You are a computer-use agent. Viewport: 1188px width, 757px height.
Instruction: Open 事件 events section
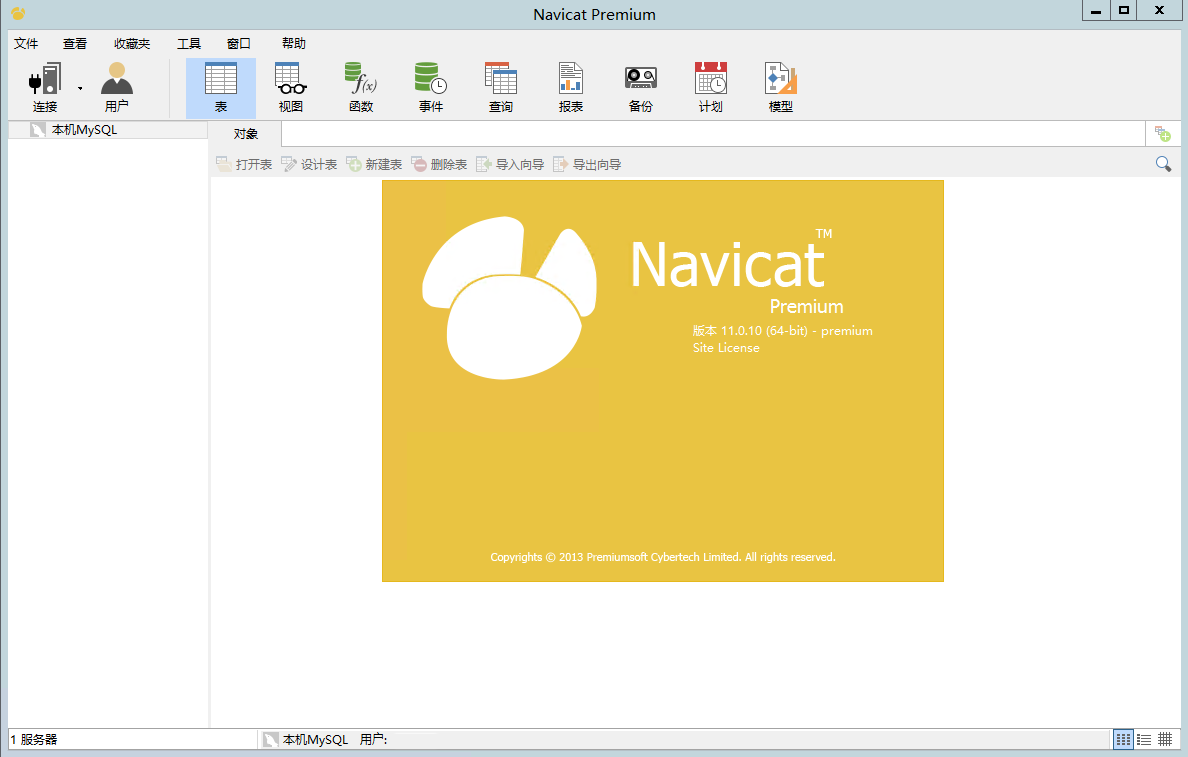click(431, 88)
